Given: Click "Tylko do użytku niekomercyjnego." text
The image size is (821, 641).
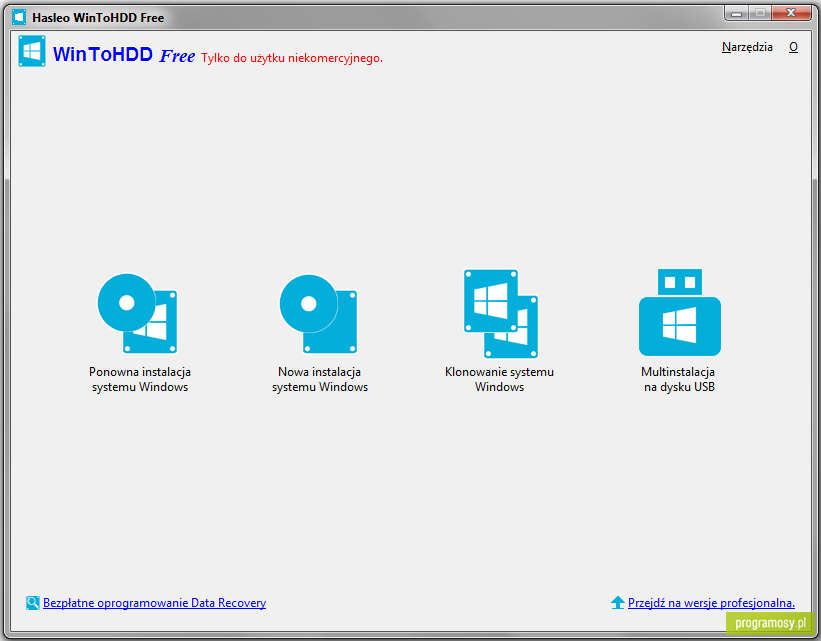Looking at the screenshot, I should (x=292, y=58).
